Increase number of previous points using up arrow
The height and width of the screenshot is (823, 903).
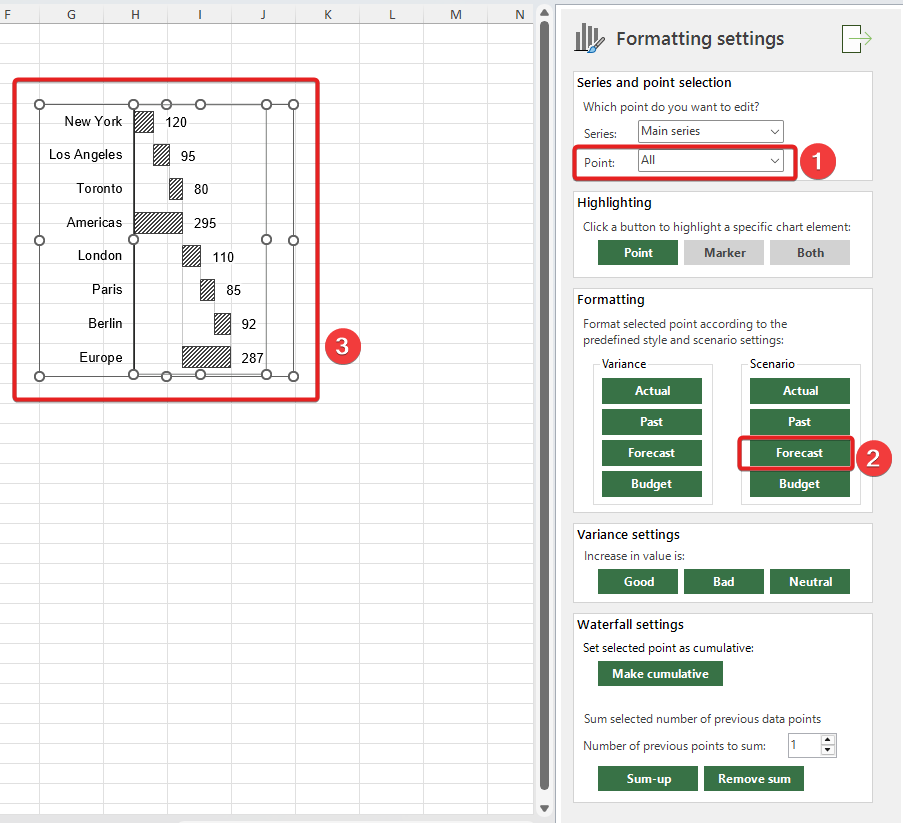(827, 740)
